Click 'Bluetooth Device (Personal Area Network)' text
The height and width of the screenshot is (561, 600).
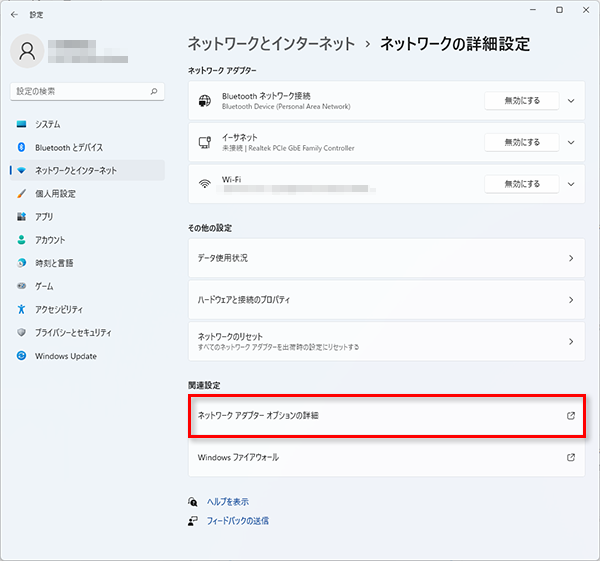(286, 106)
